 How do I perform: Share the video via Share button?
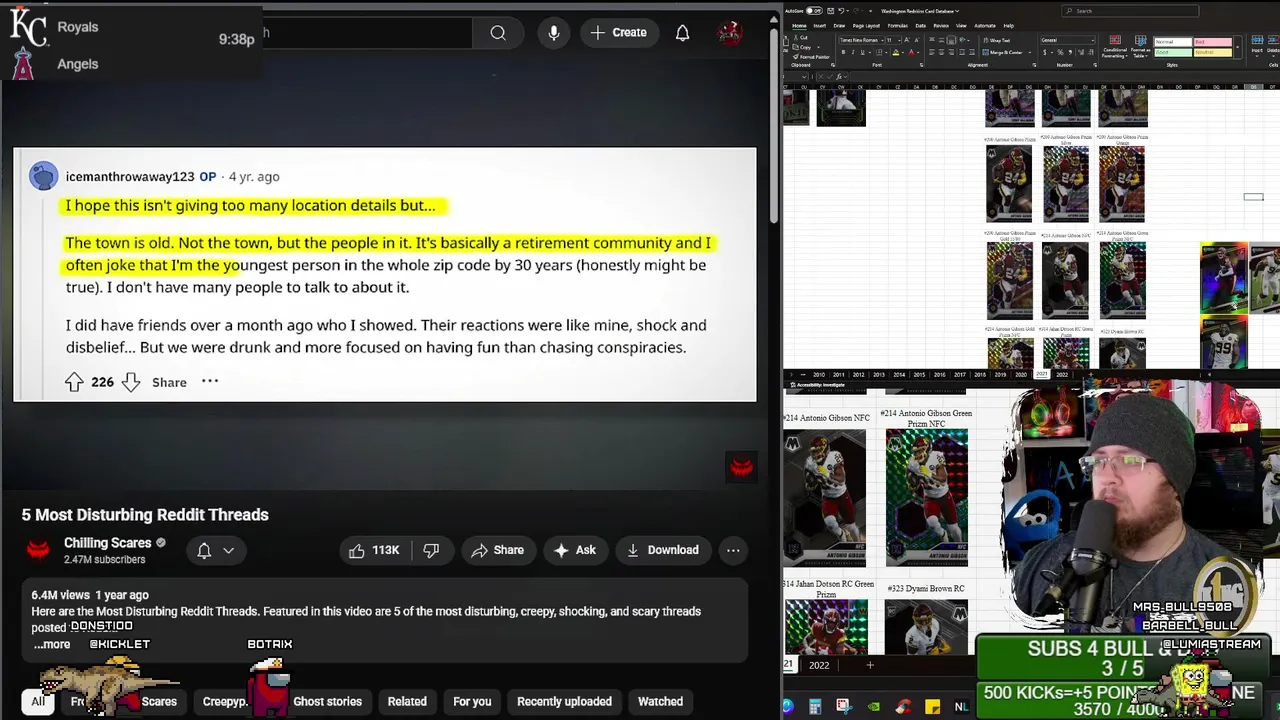click(497, 550)
